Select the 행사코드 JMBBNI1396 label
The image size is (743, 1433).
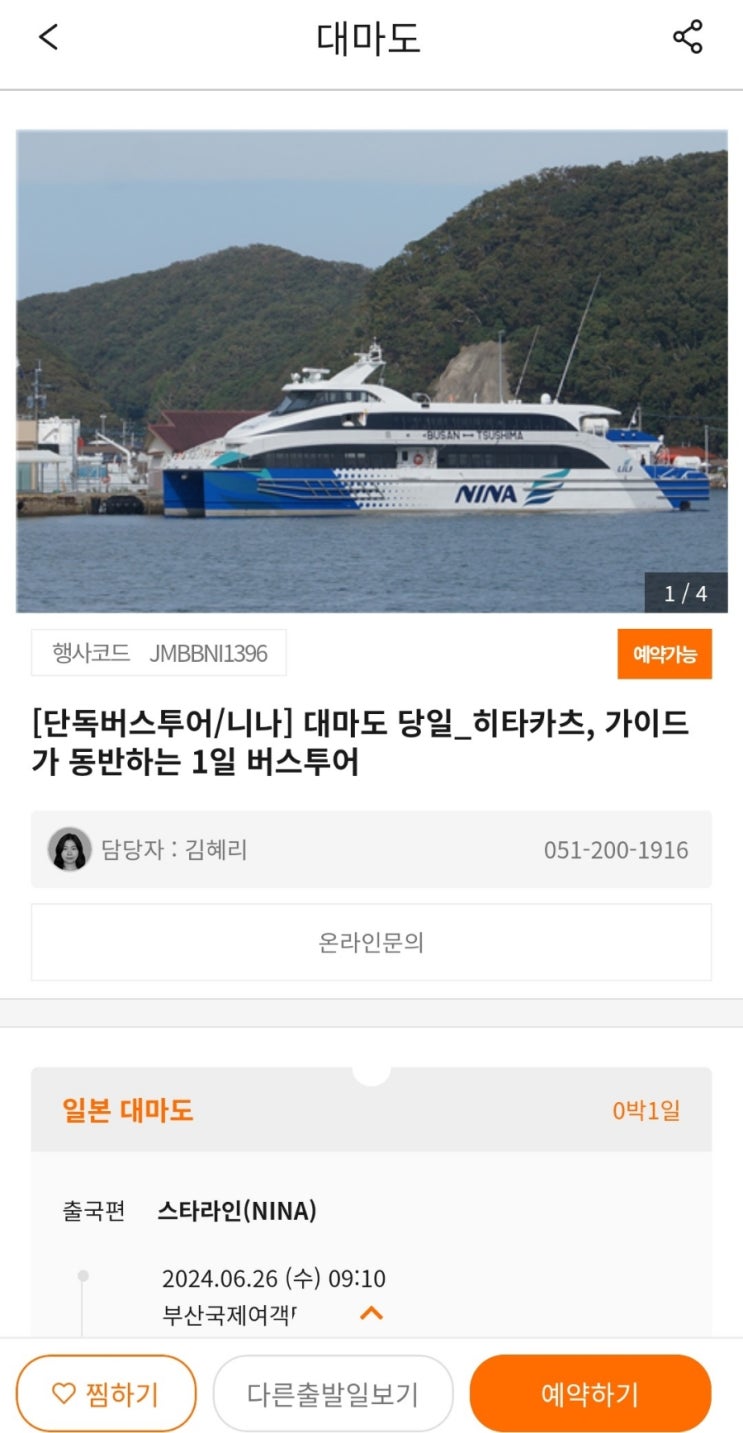click(x=159, y=653)
